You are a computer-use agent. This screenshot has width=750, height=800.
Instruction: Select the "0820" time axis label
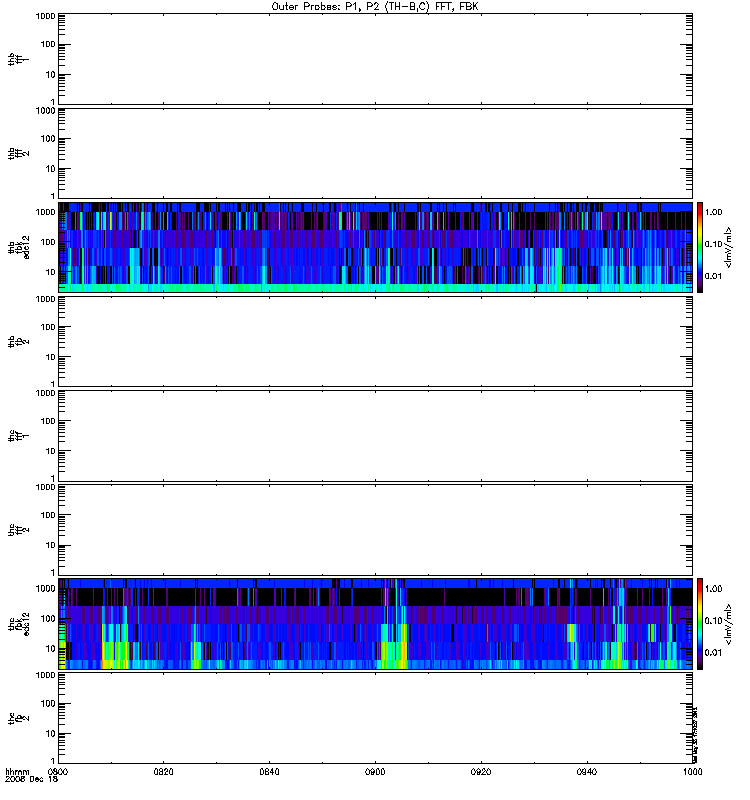(163, 771)
